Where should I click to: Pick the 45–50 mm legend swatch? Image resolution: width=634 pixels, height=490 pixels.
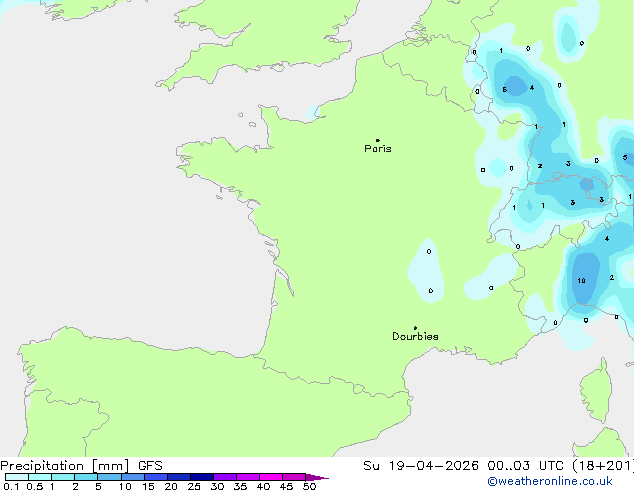coord(294,477)
